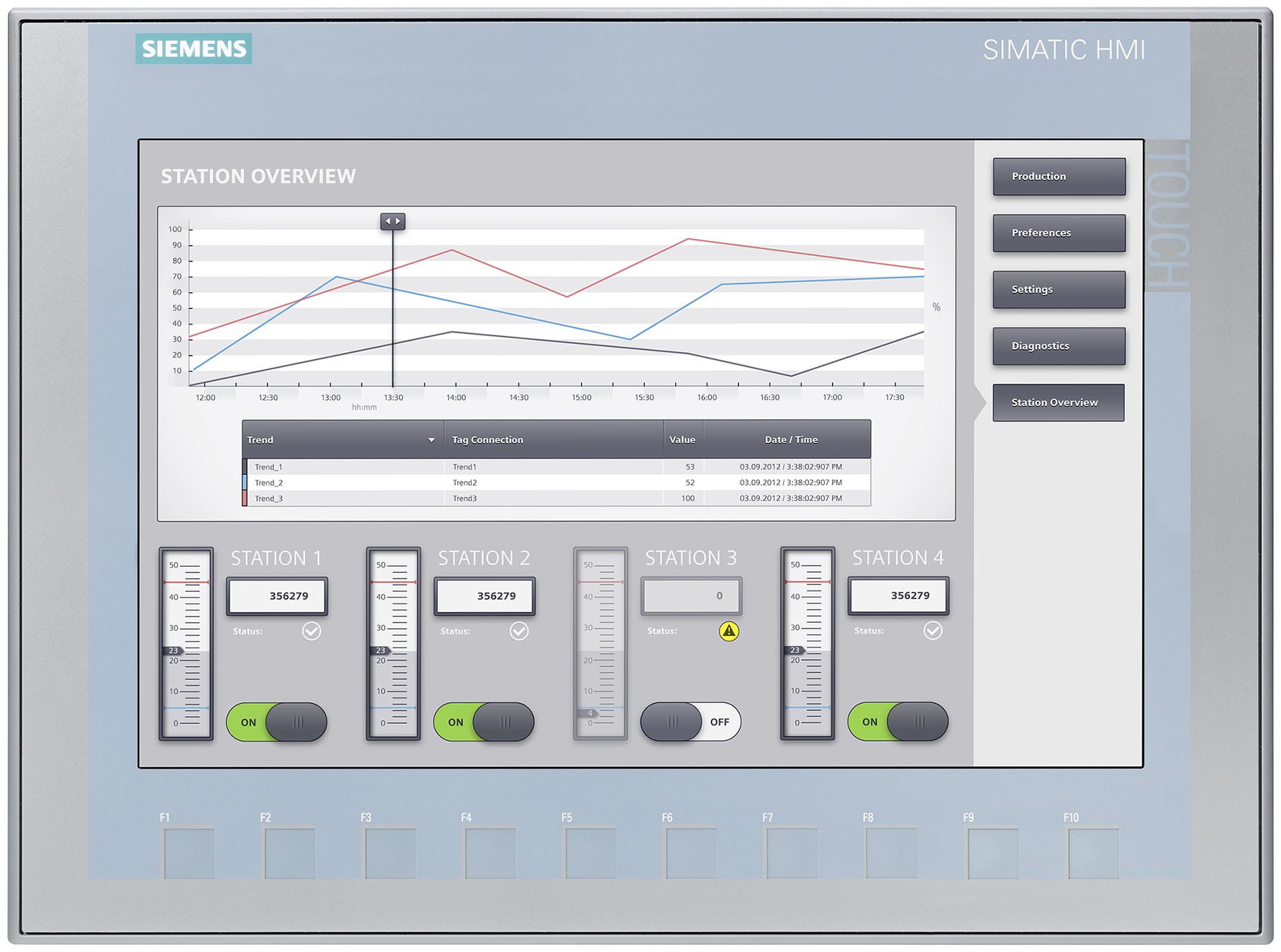Click the SIEMENS logo
Viewport: 1281px width, 952px height.
point(193,48)
